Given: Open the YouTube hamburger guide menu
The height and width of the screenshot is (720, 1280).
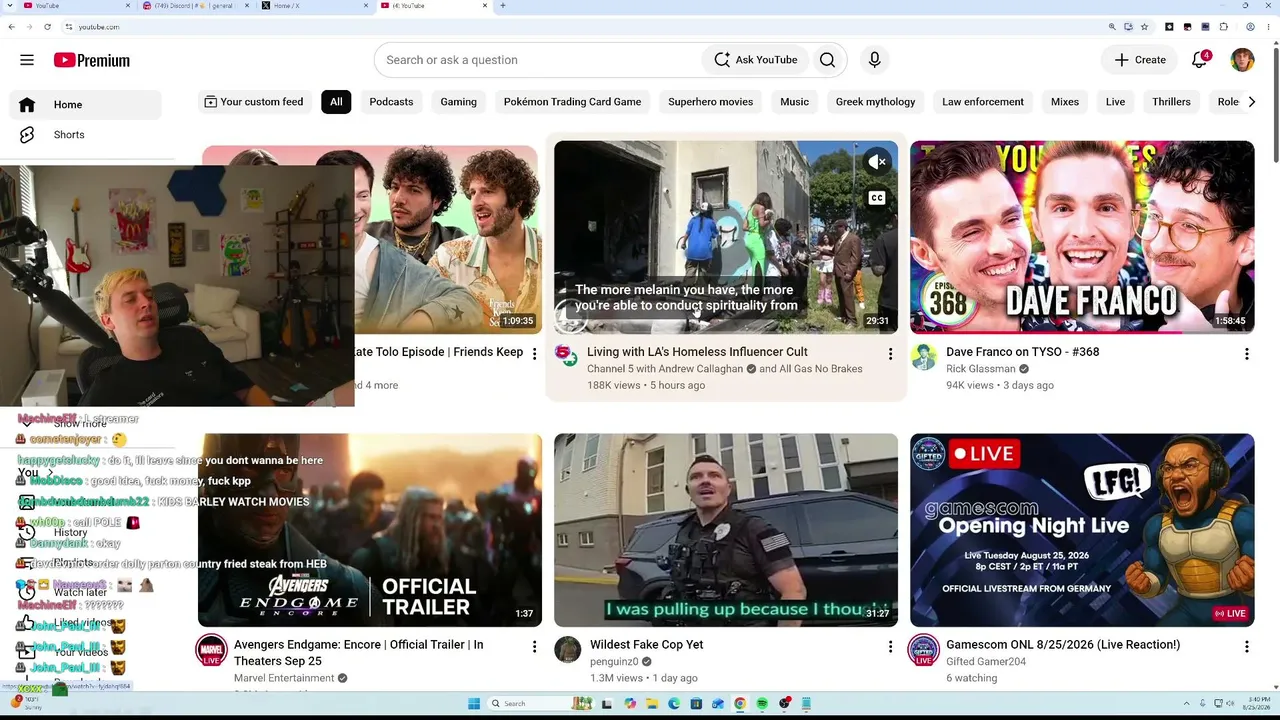Looking at the screenshot, I should pos(27,60).
